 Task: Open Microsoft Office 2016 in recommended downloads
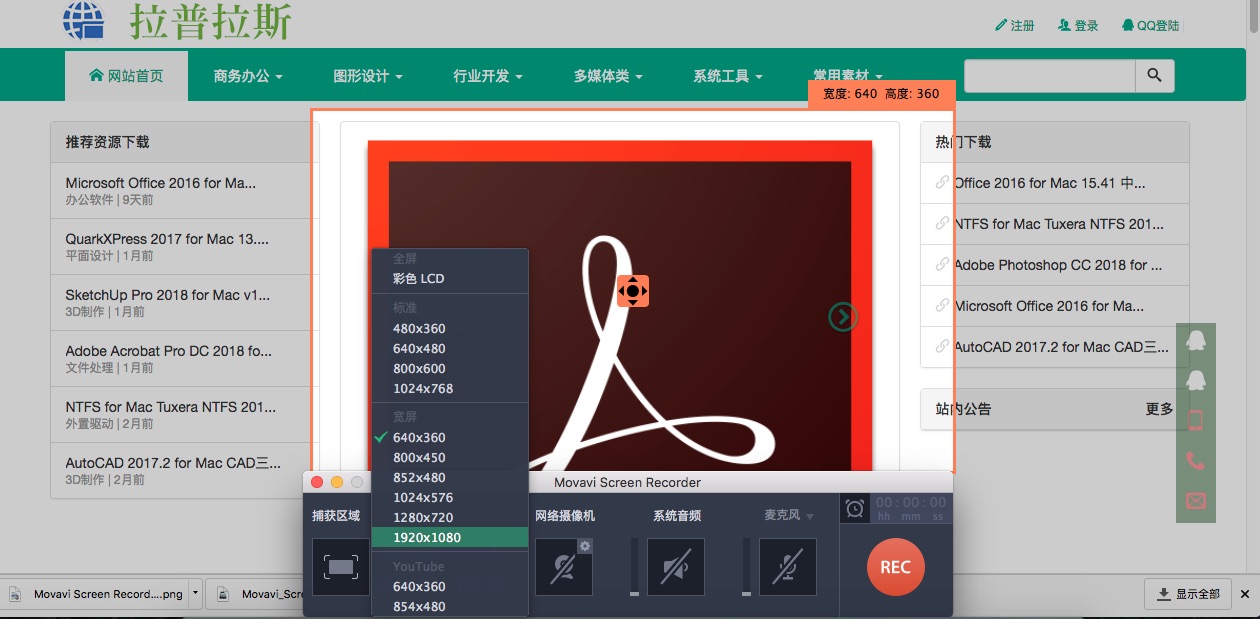pyautogui.click(x=161, y=183)
